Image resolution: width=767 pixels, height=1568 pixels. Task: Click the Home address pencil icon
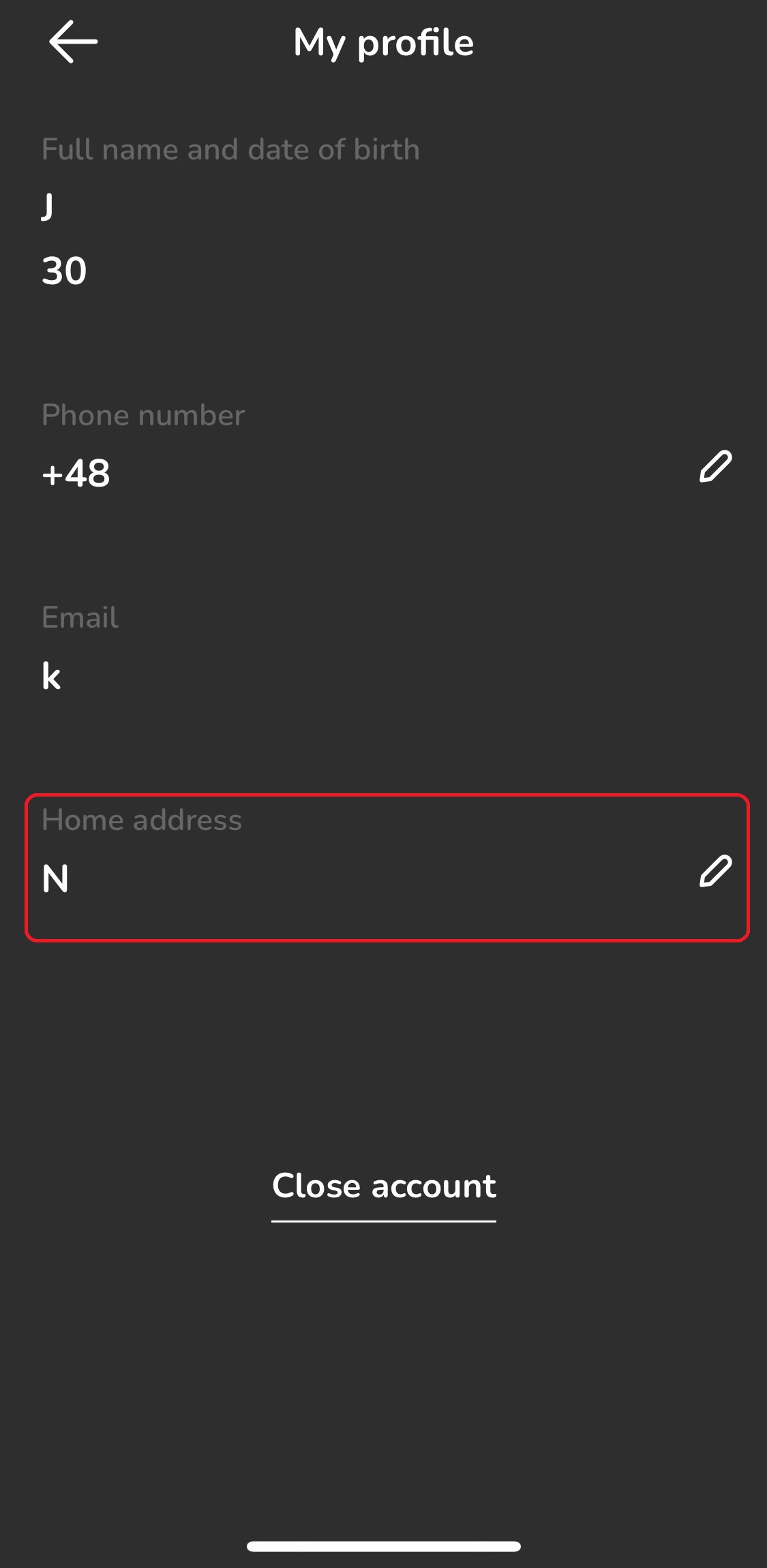point(715,872)
